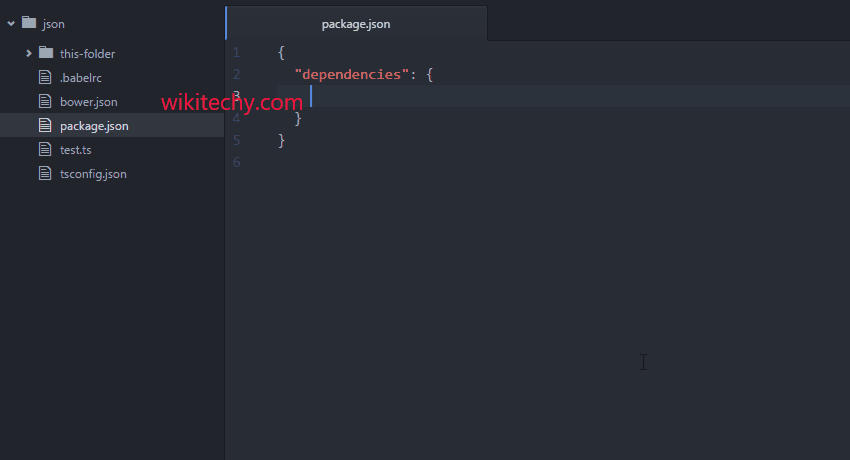Click line number 6 in the gutter
The width and height of the screenshot is (850, 460).
[236, 162]
